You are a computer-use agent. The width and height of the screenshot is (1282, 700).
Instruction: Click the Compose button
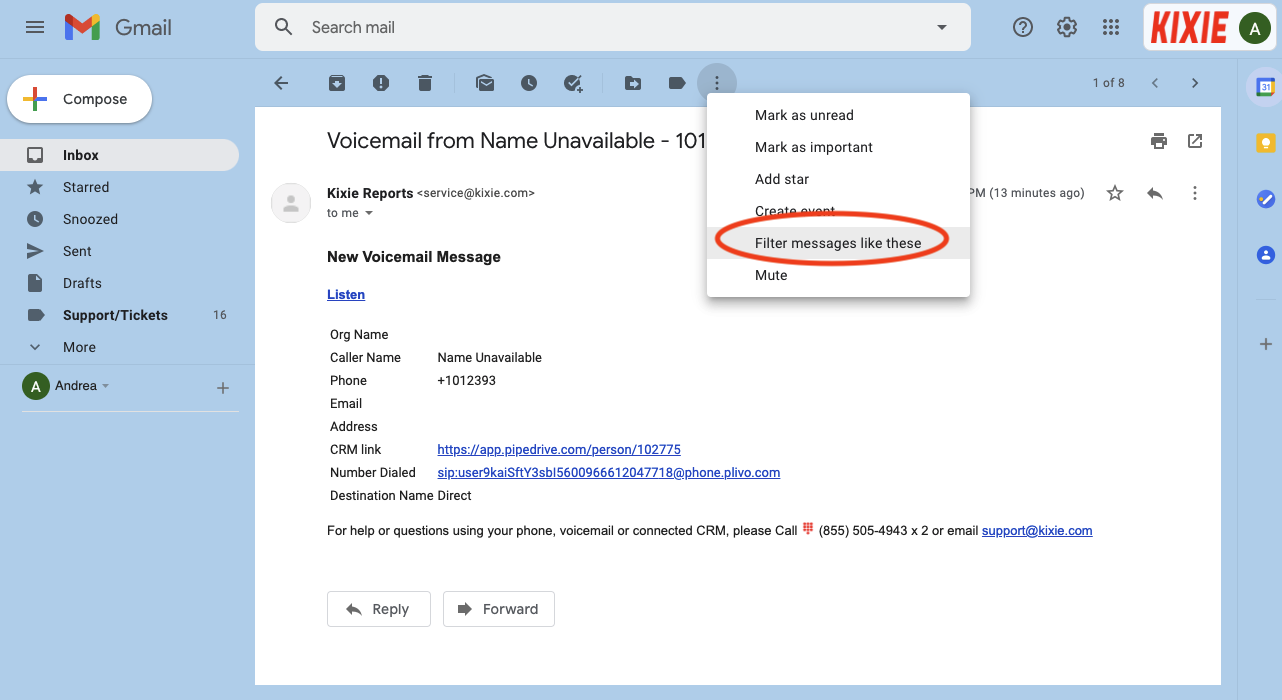pyautogui.click(x=80, y=99)
